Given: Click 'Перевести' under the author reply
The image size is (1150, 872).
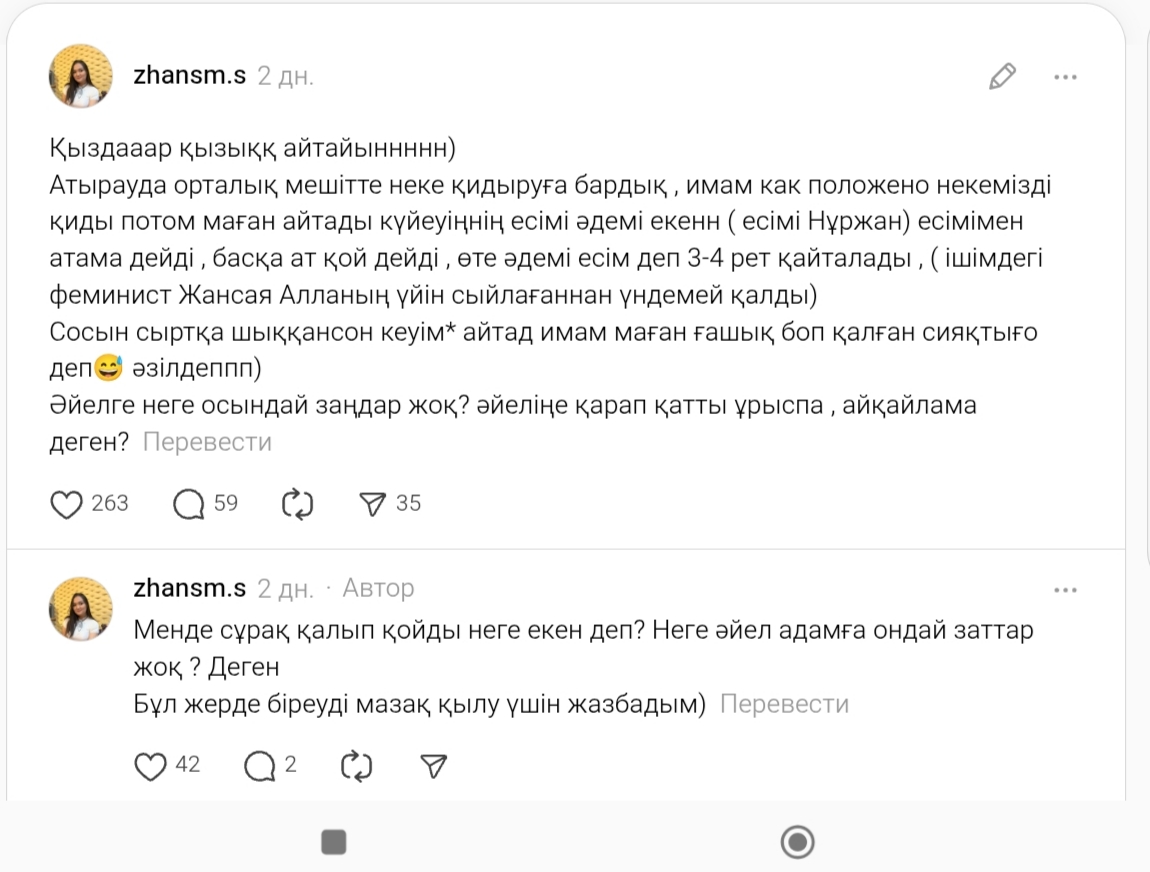Looking at the screenshot, I should coord(784,704).
